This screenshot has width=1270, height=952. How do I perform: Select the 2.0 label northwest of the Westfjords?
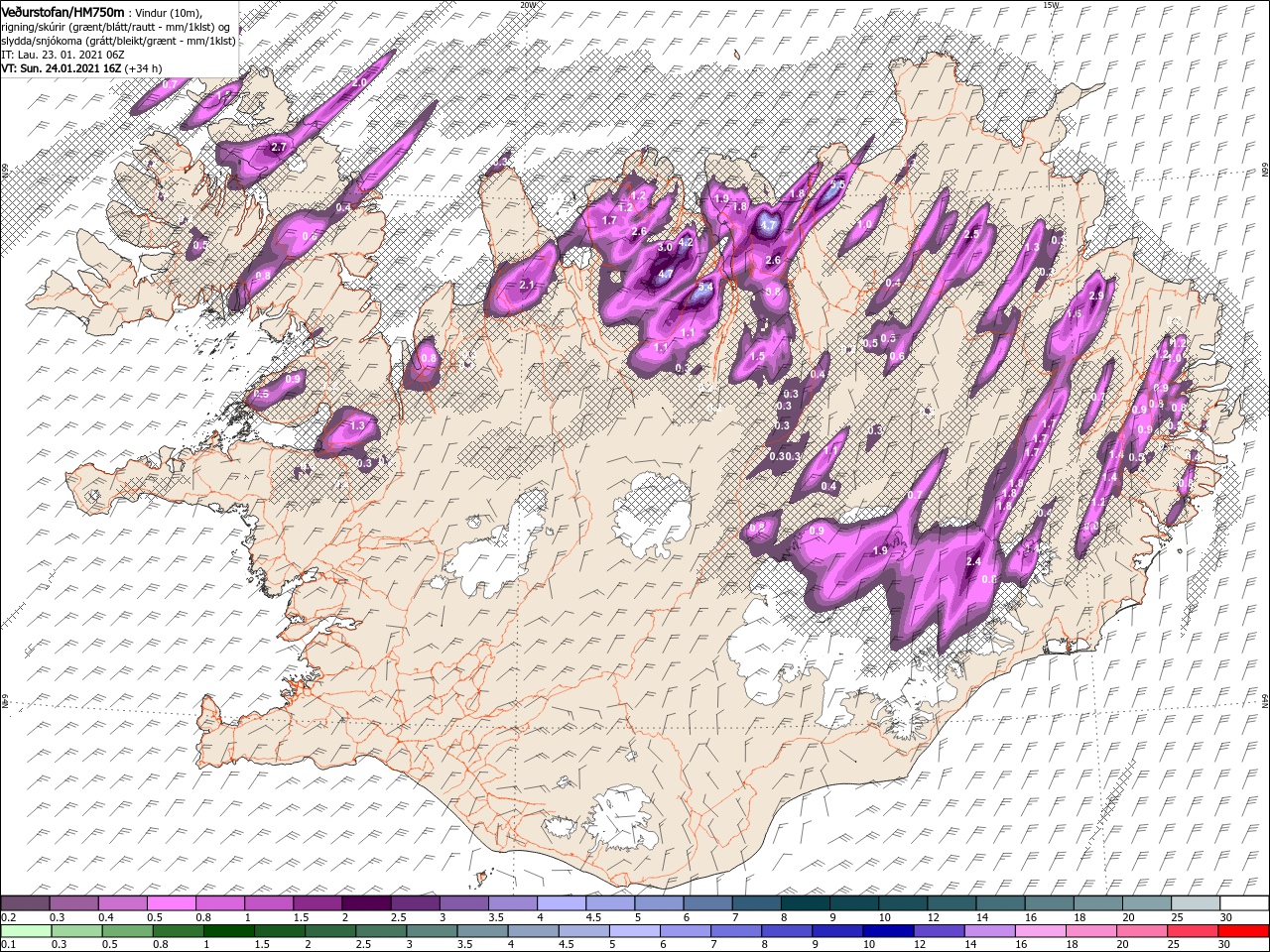359,82
